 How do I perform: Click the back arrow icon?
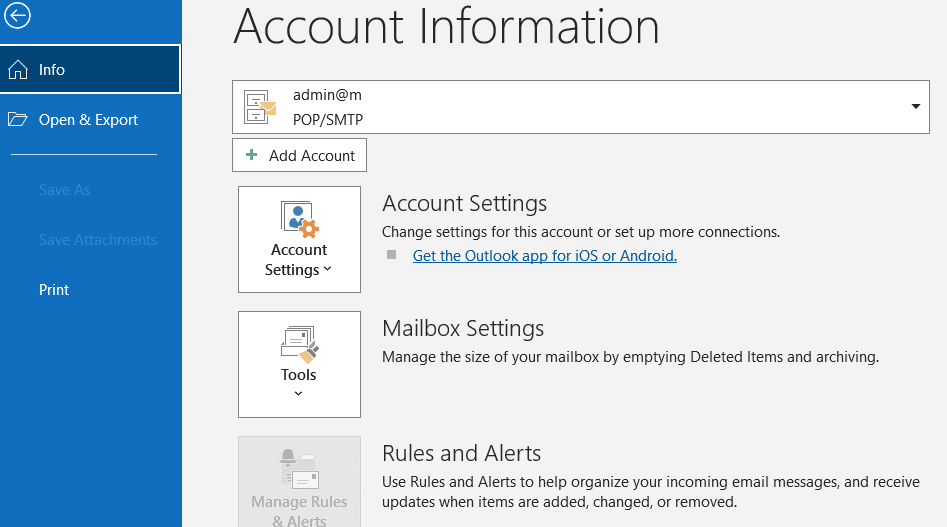pos(16,15)
